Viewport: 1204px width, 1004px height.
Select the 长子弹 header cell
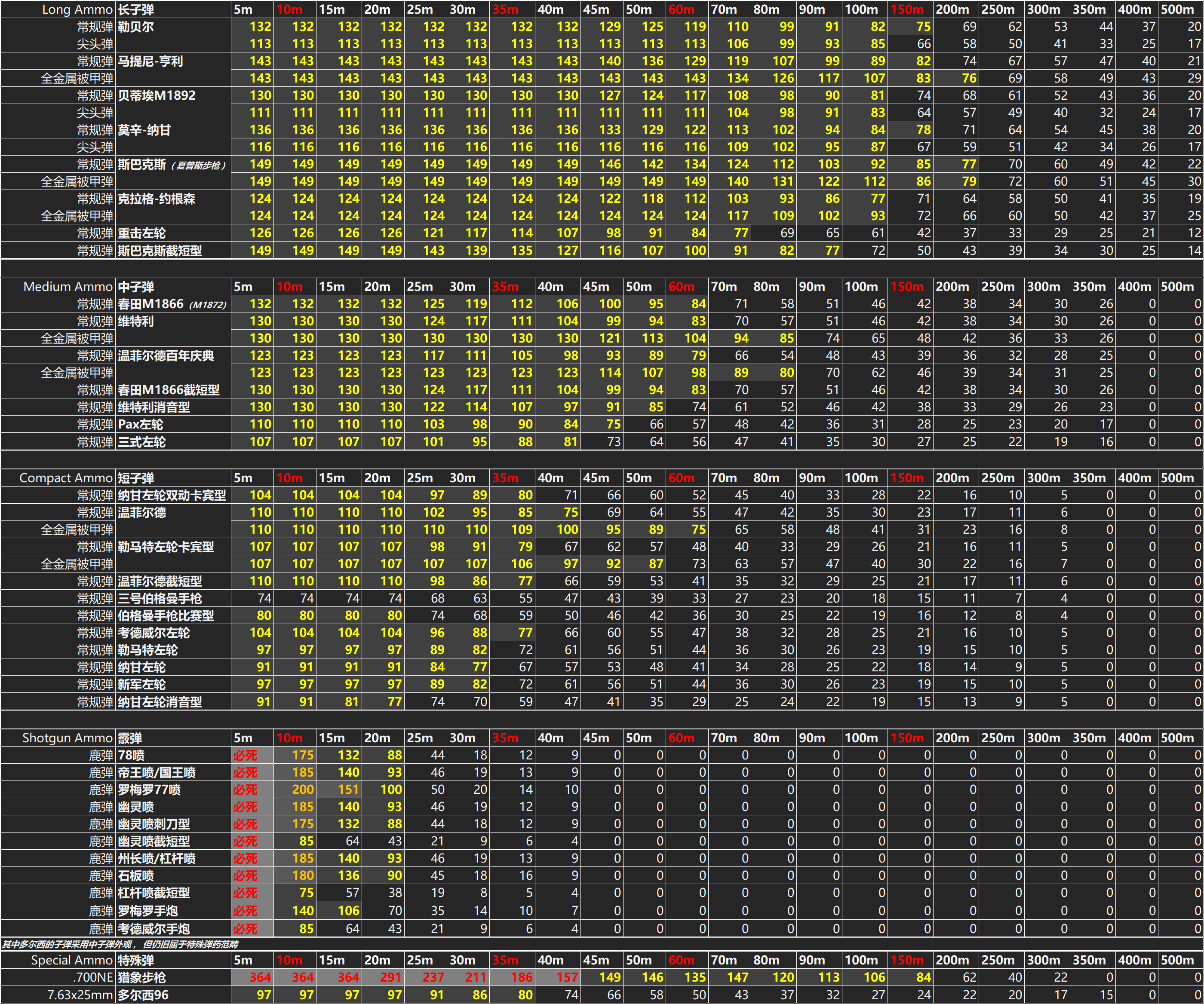173,9
